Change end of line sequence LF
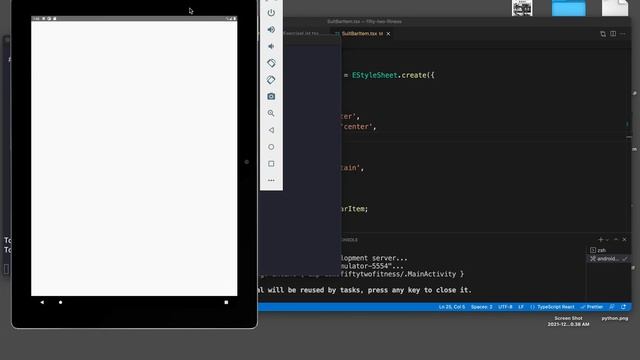This screenshot has width=640, height=360. [x=521, y=307]
